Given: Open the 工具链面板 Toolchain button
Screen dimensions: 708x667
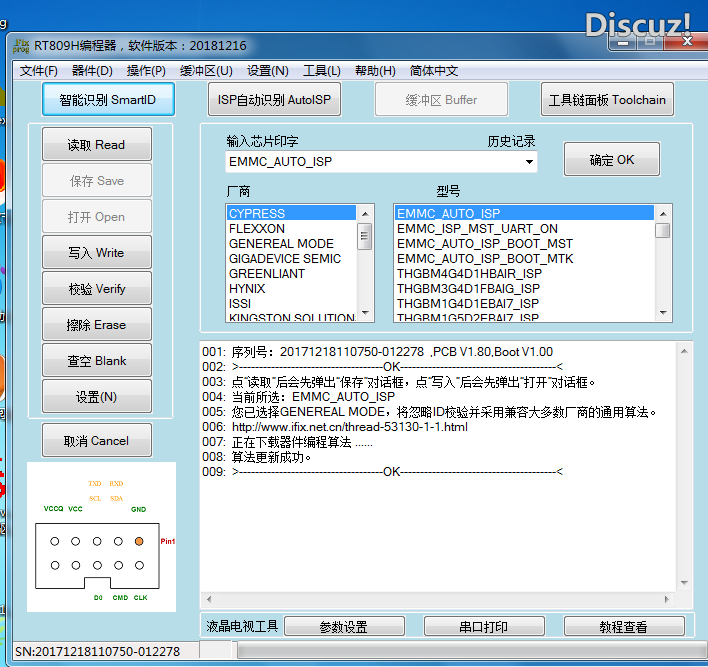Looking at the screenshot, I should click(x=607, y=99).
